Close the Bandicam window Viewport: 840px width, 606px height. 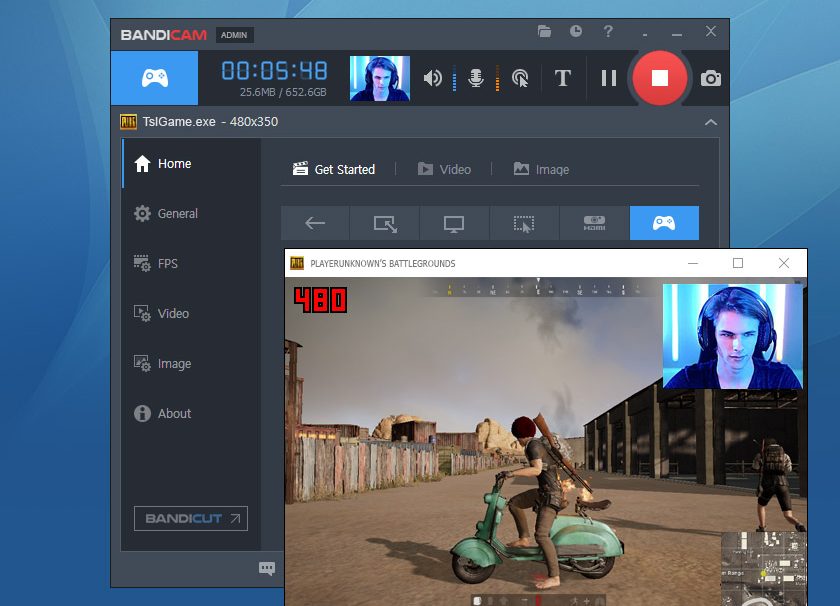[x=710, y=32]
